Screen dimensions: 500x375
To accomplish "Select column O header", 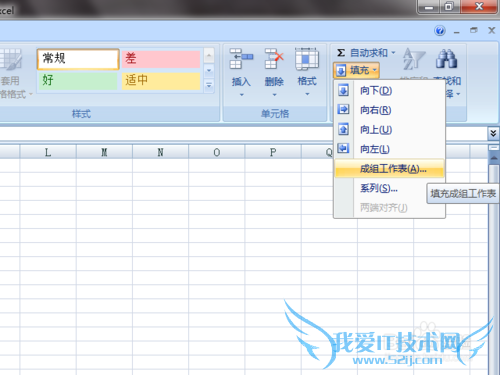I will pyautogui.click(x=217, y=152).
